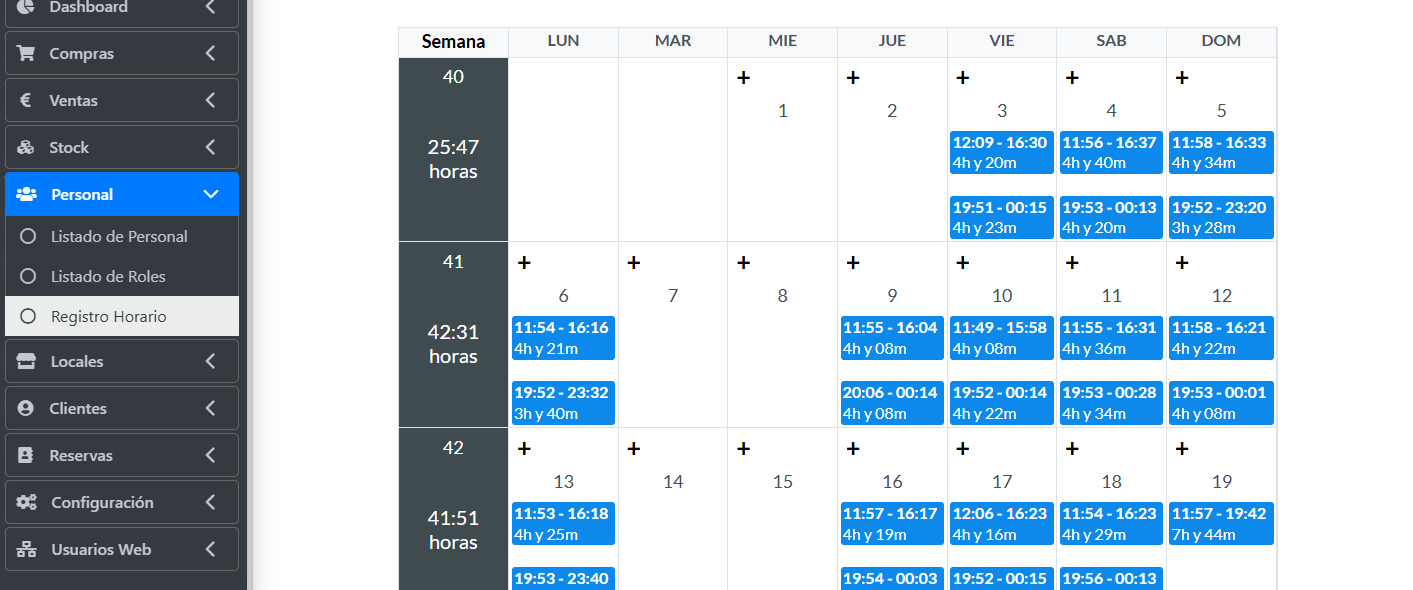Open the Ventas menu item
1413x590 pixels.
(x=74, y=100)
